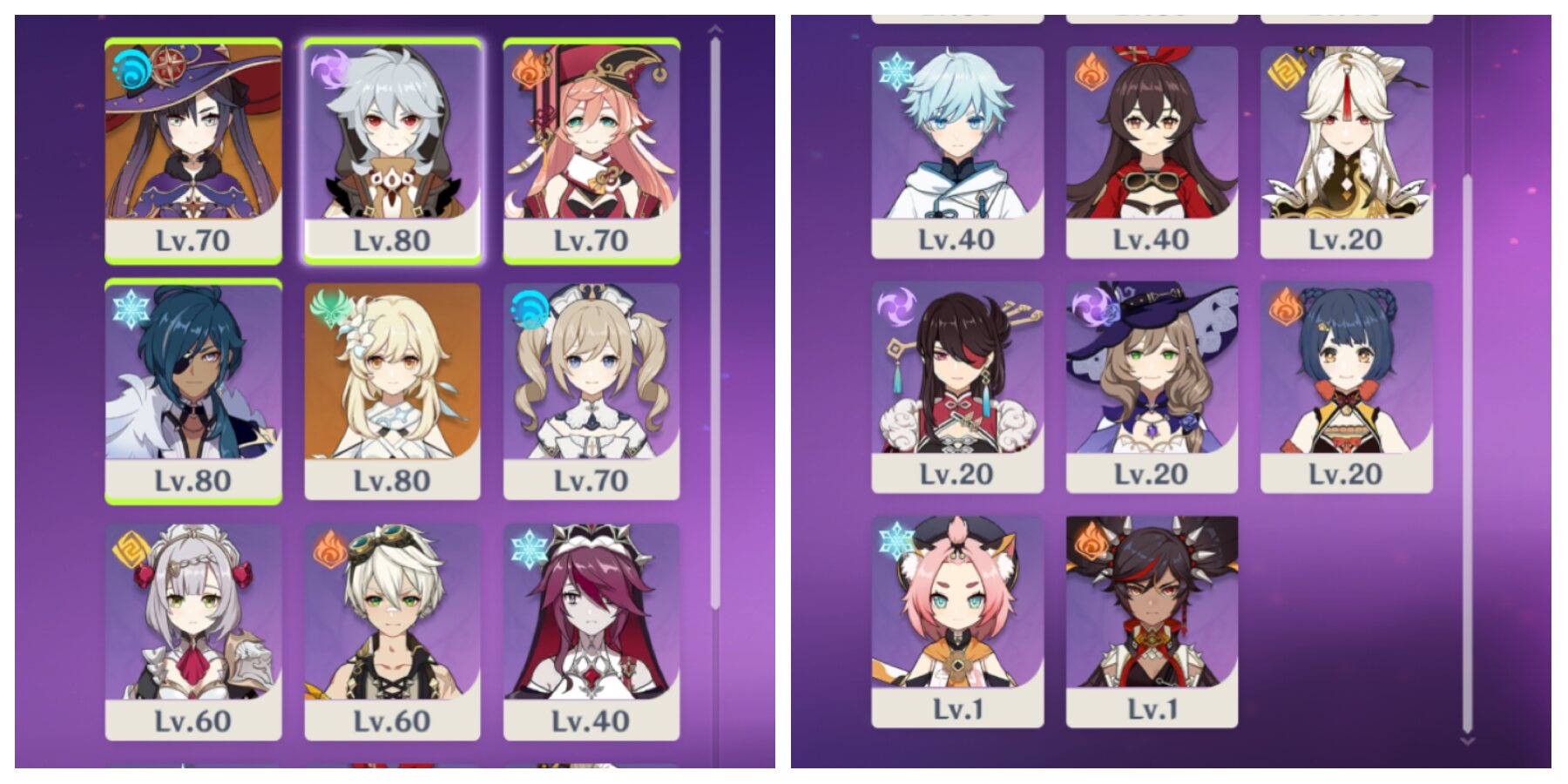Image resolution: width=1568 pixels, height=784 pixels.
Task: Open Ningguang's Lv.20 character card
Action: click(x=1346, y=152)
